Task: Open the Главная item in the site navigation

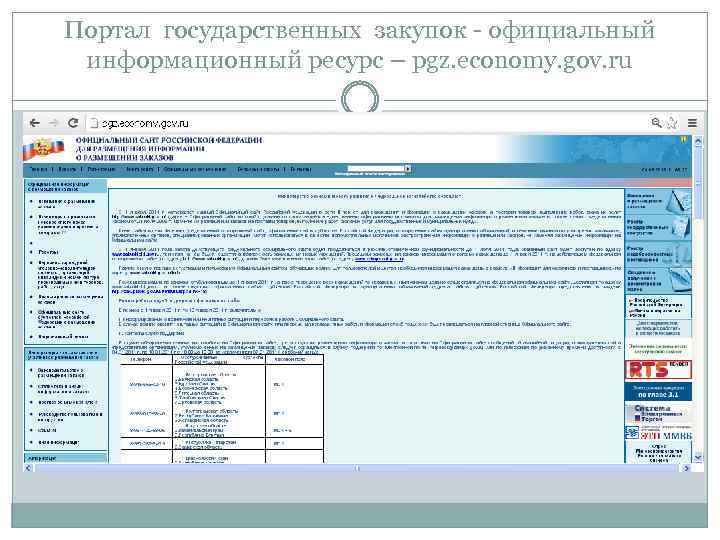Action: 38,169
